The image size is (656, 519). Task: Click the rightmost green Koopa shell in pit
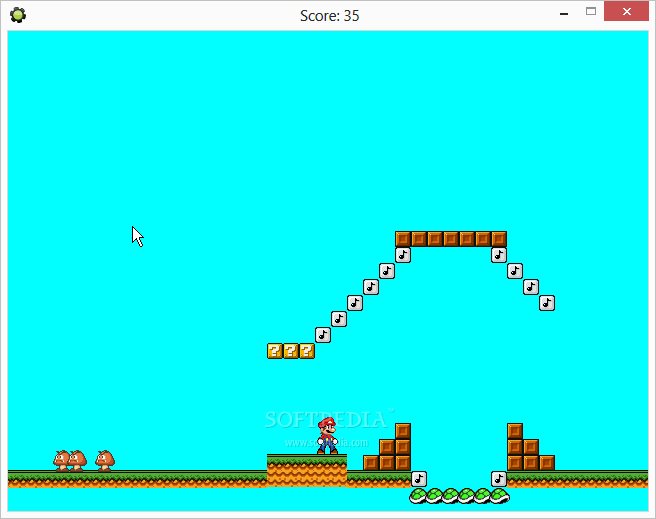tap(500, 496)
